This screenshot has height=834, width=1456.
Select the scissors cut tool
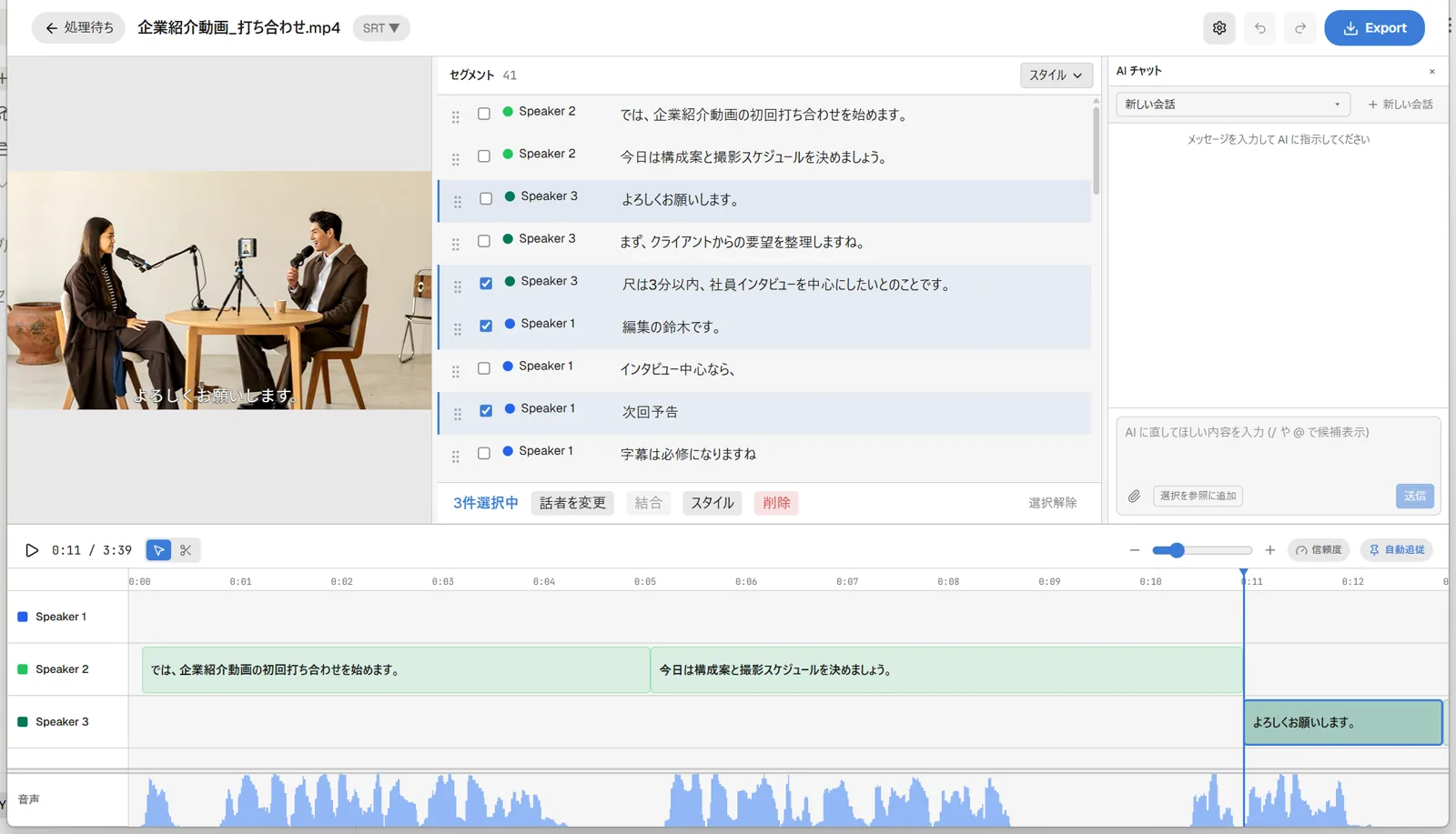(186, 550)
